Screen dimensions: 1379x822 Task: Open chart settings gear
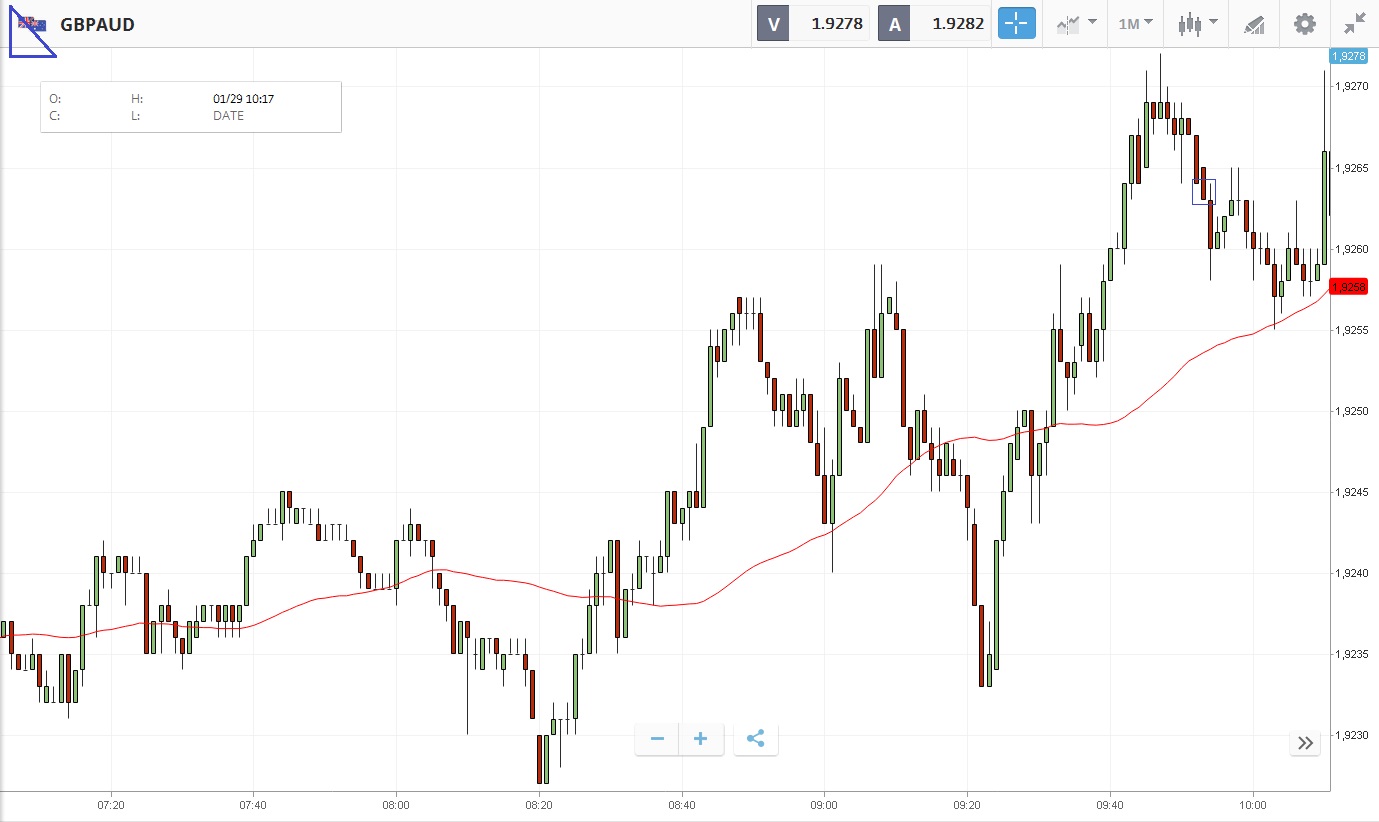tap(1305, 24)
